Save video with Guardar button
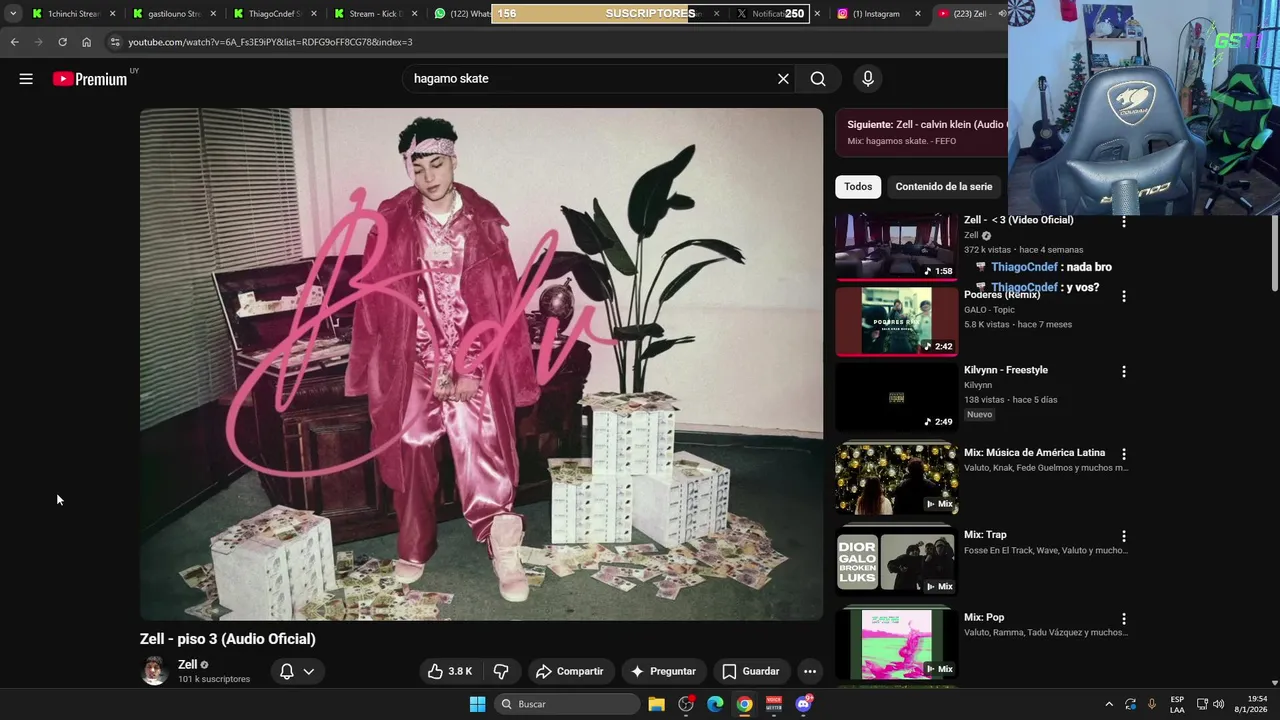The width and height of the screenshot is (1280, 720). point(750,671)
